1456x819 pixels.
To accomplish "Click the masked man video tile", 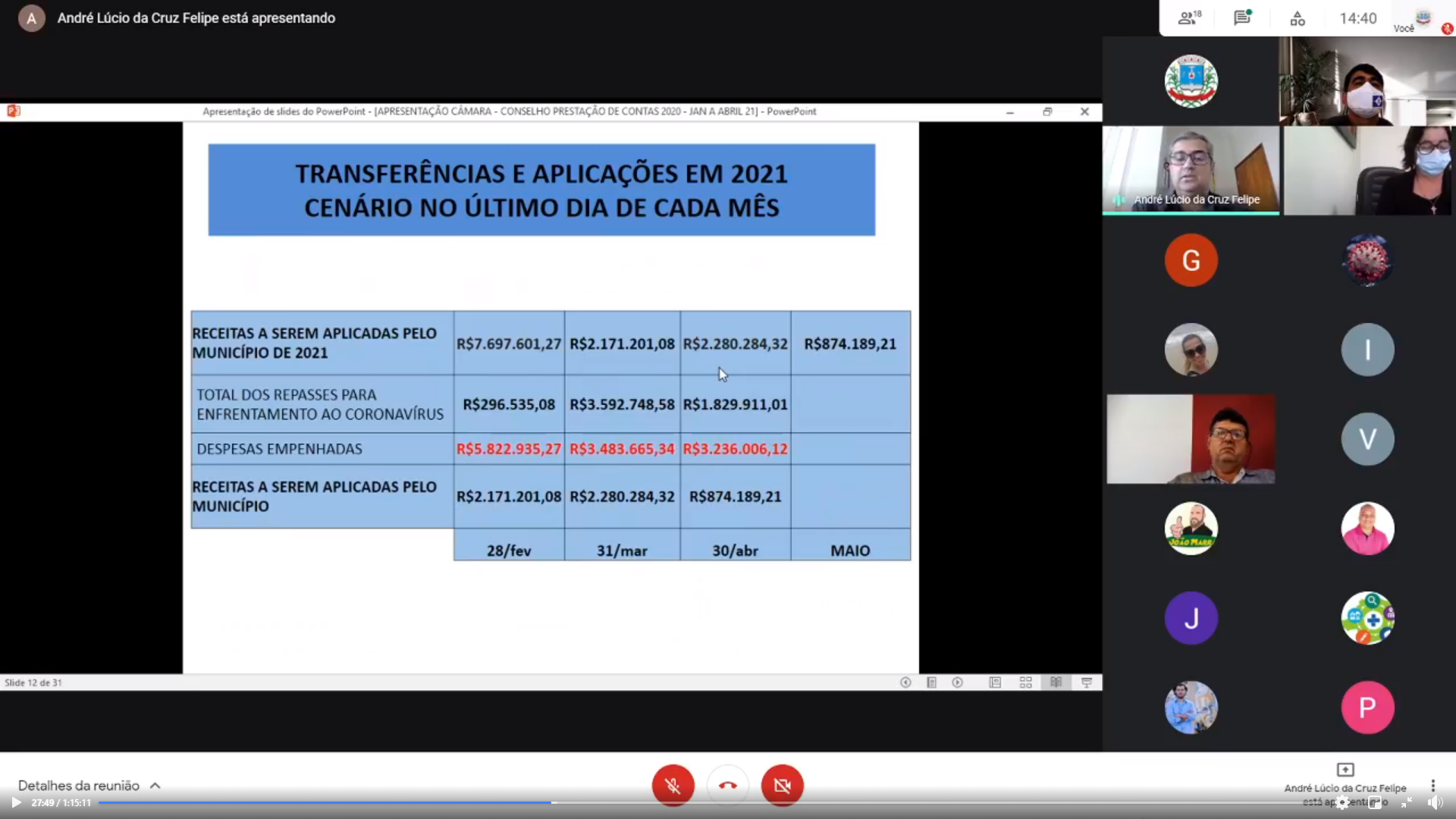I will 1367,81.
